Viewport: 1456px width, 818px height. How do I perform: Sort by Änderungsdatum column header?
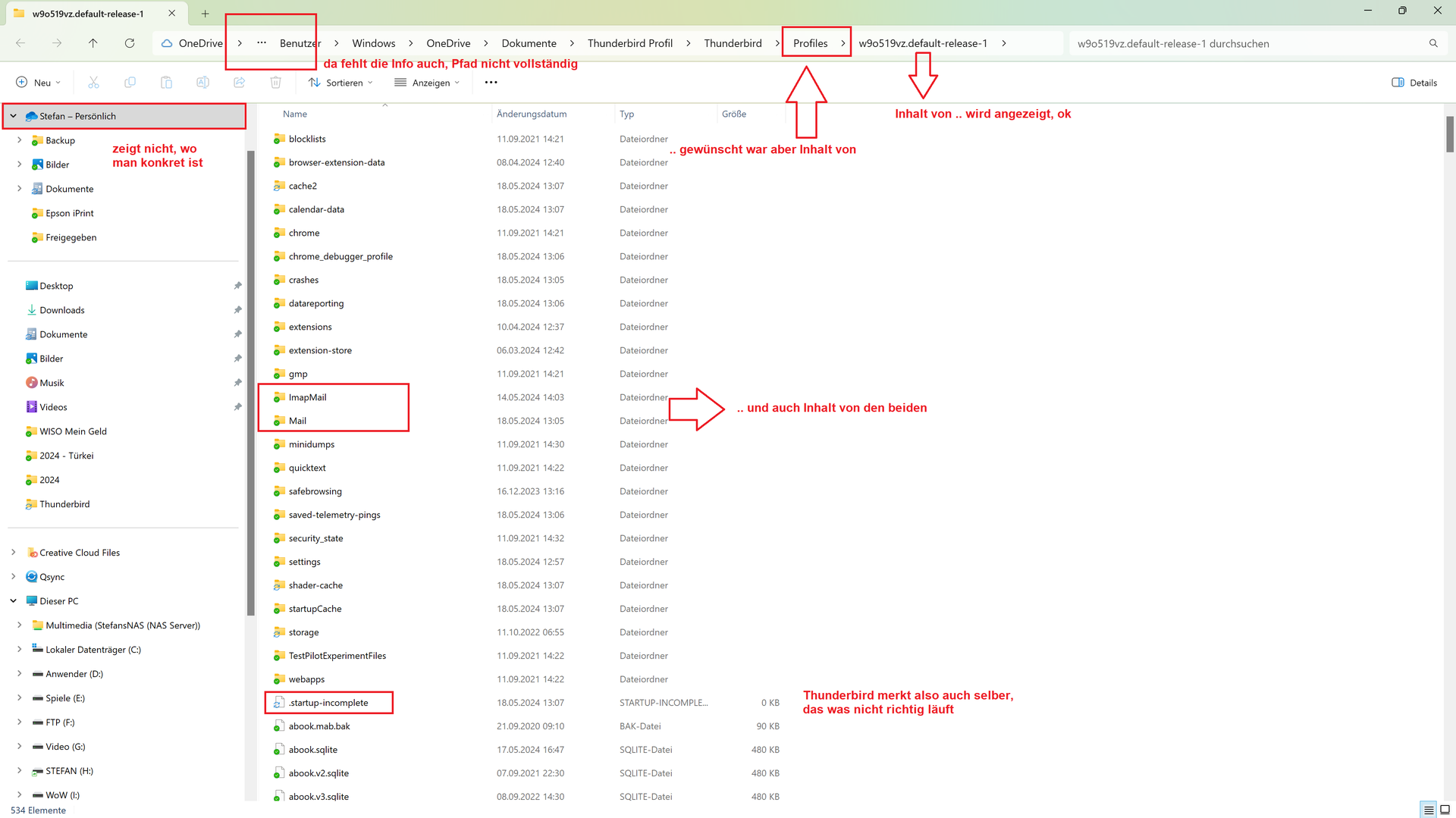[x=532, y=114]
